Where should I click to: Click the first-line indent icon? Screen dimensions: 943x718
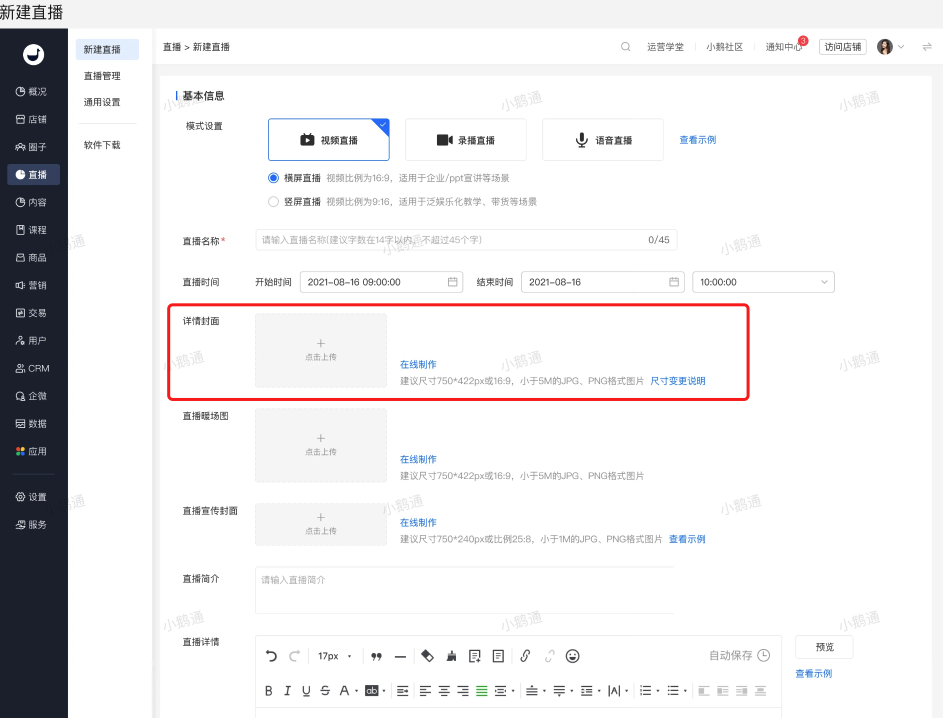[403, 691]
